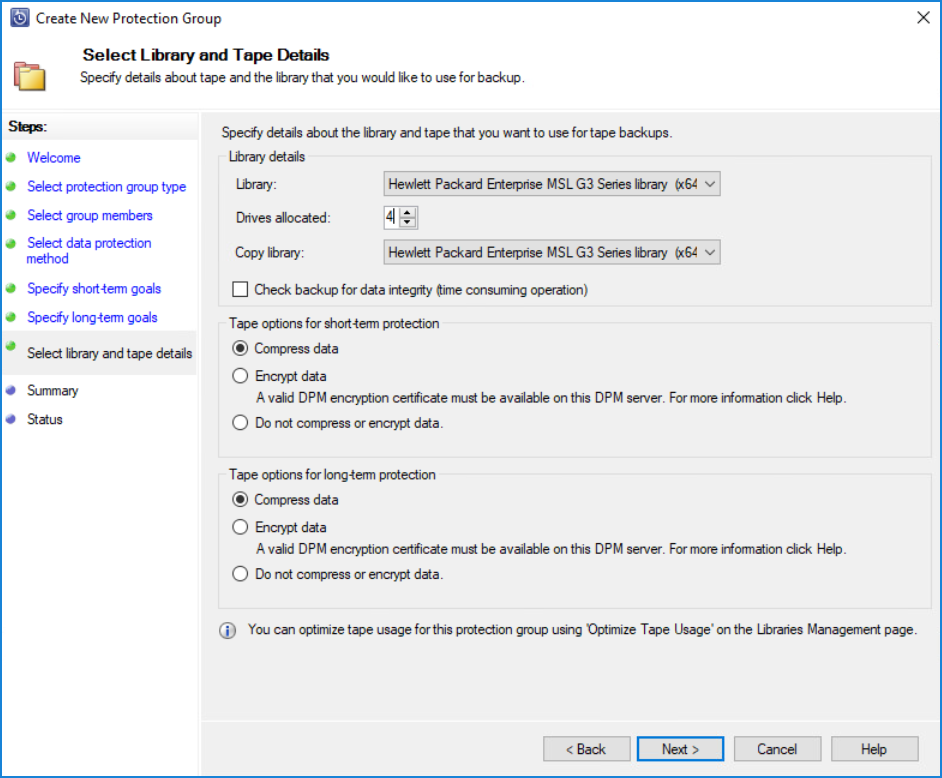Go to Select protection group type step
This screenshot has height=778, width=942.
tap(106, 187)
